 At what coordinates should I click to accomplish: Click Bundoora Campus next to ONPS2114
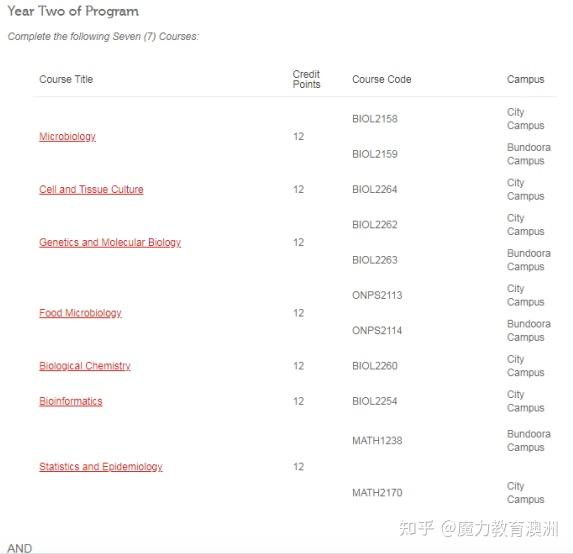click(529, 331)
